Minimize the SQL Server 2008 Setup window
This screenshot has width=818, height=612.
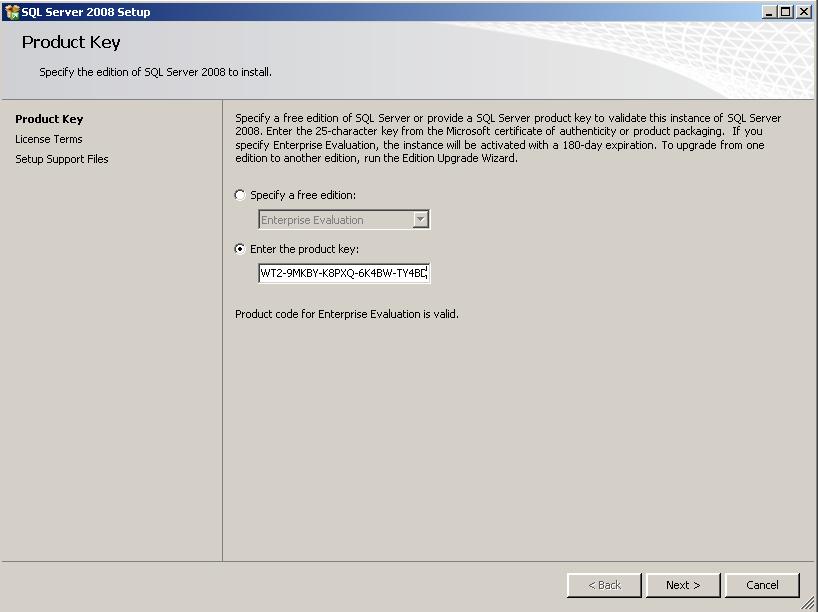point(768,11)
